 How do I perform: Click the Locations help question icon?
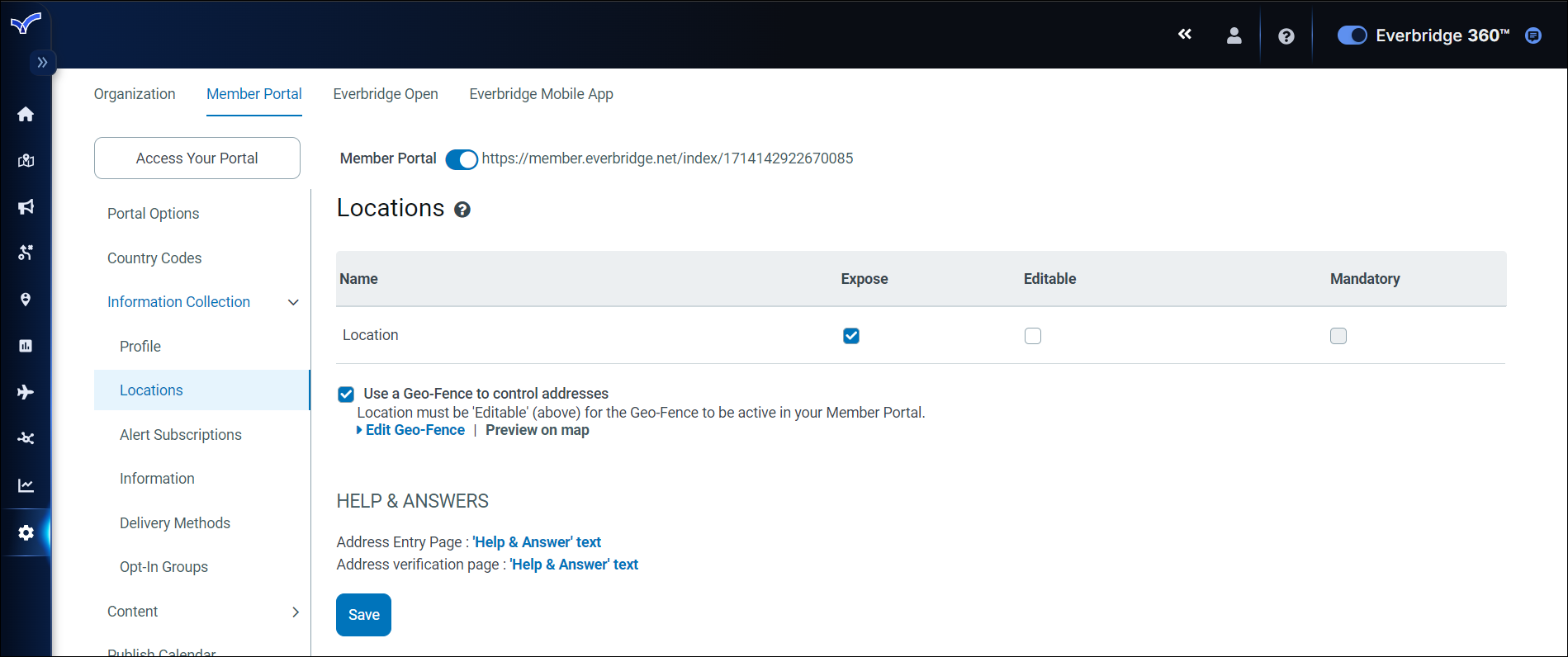coord(462,210)
